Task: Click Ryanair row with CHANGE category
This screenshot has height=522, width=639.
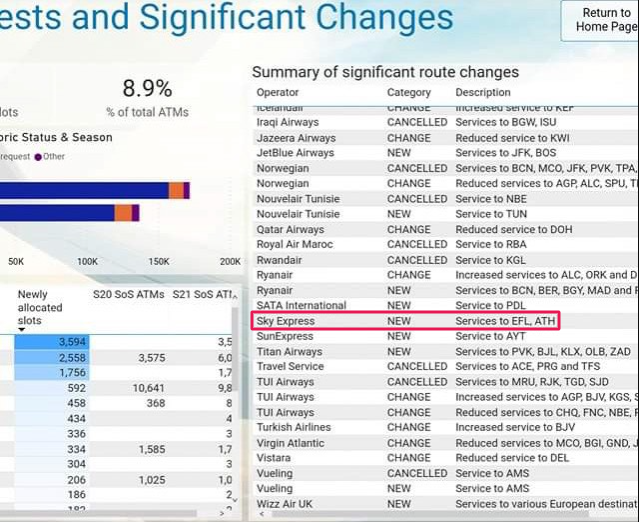Action: (446, 275)
